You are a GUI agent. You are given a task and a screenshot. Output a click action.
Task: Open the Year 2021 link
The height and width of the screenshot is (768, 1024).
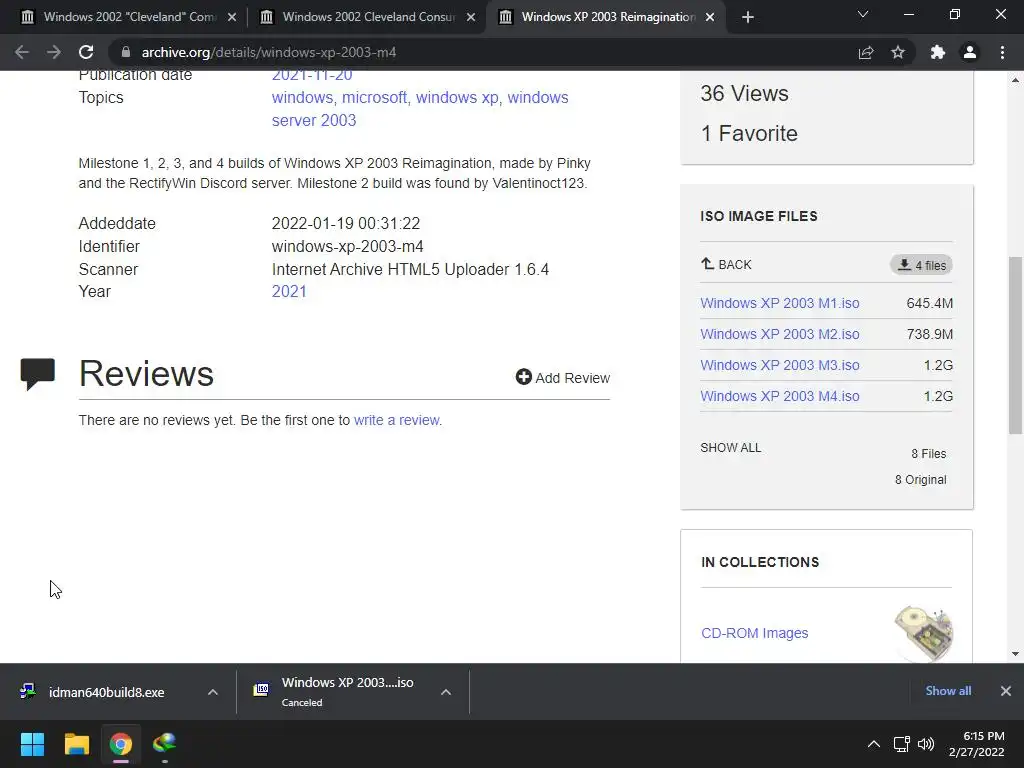pyautogui.click(x=289, y=291)
